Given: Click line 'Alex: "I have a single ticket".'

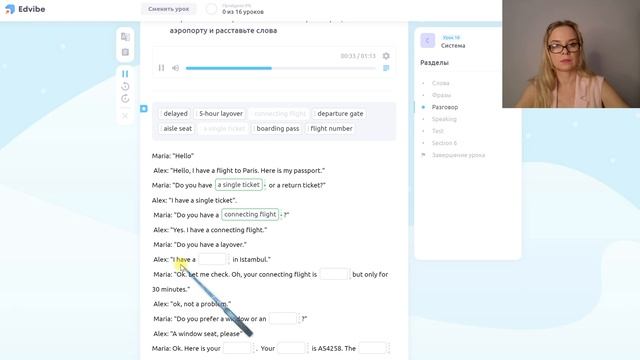Looking at the screenshot, I should click(x=194, y=200).
